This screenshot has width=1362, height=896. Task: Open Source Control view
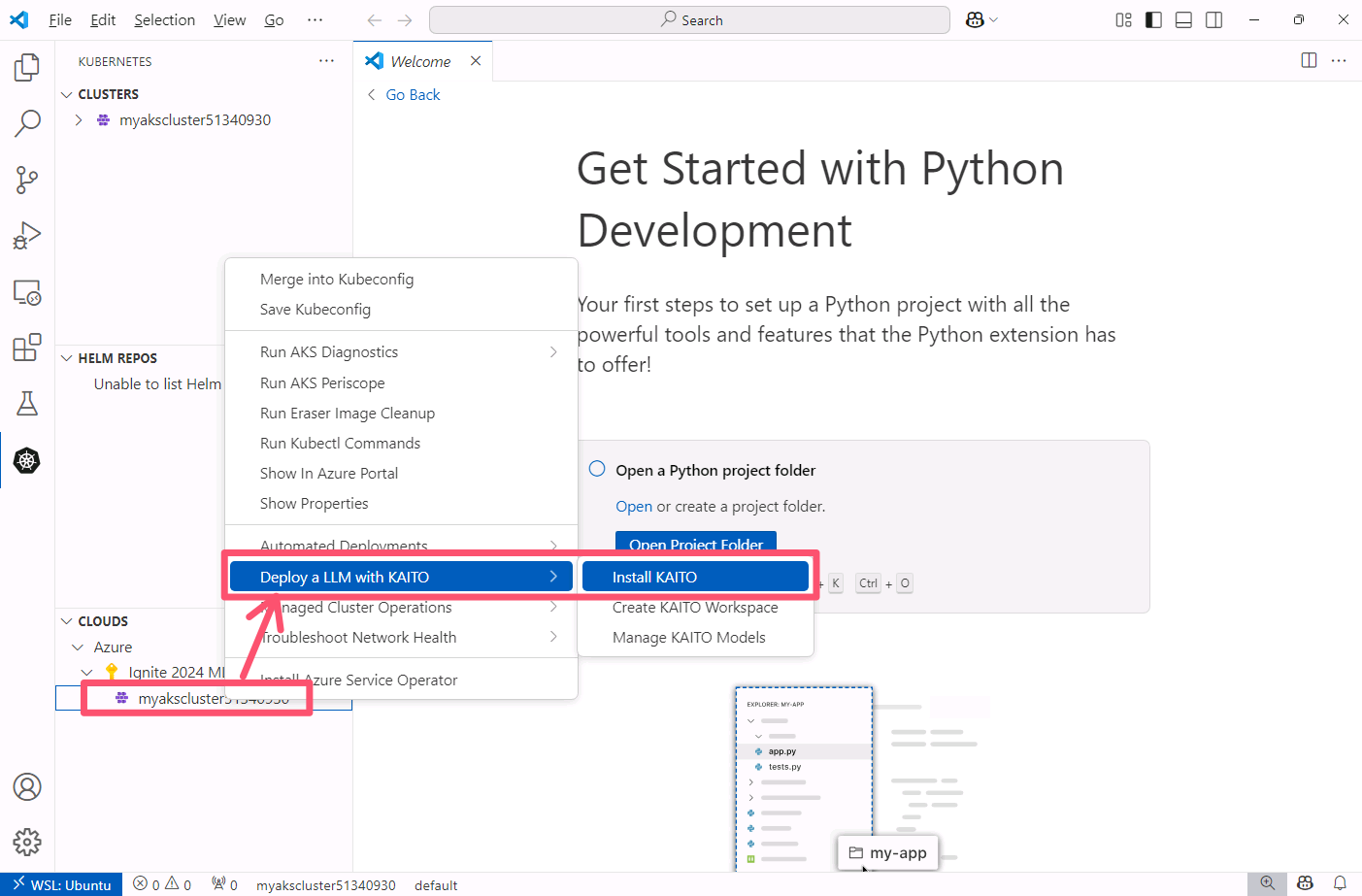tap(27, 180)
